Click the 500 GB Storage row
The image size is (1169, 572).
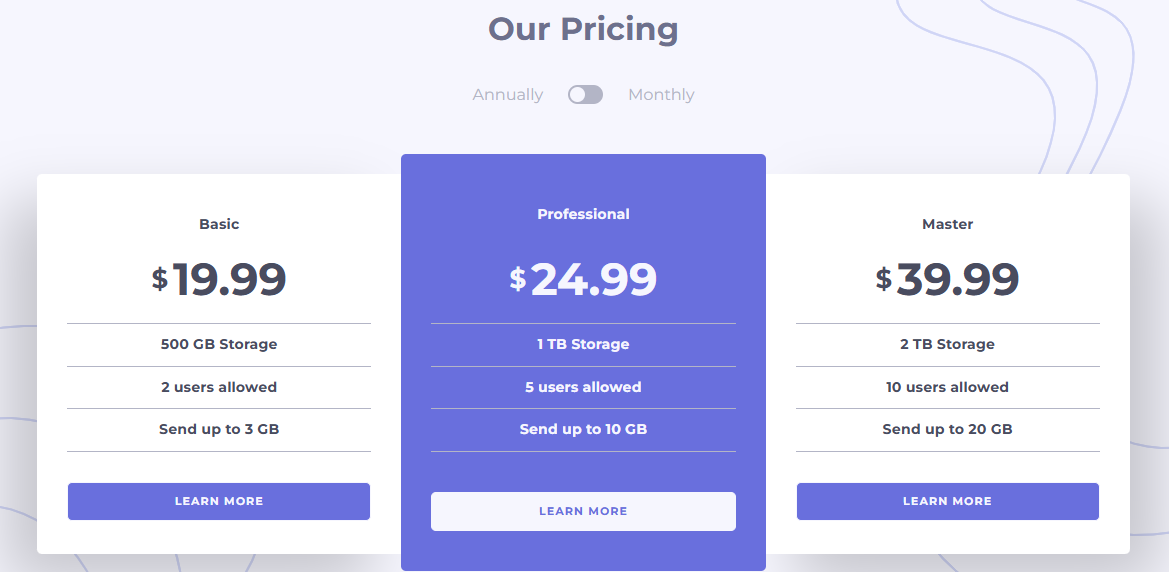219,345
